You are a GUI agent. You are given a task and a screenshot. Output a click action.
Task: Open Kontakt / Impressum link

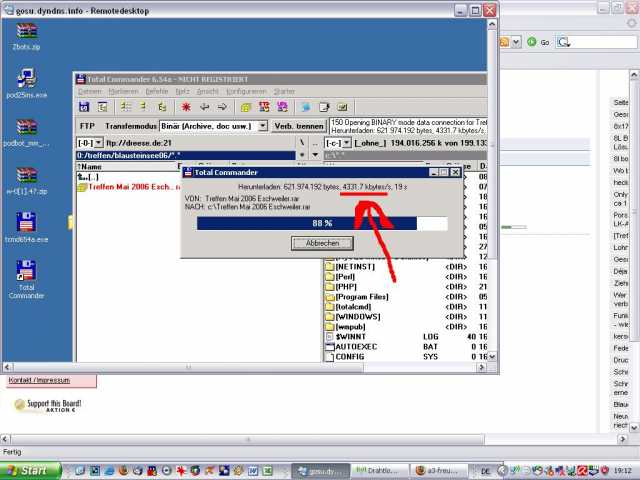pyautogui.click(x=39, y=380)
